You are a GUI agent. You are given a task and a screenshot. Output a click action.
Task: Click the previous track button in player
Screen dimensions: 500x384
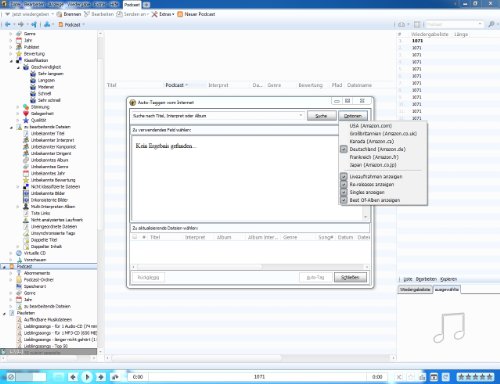(73, 377)
